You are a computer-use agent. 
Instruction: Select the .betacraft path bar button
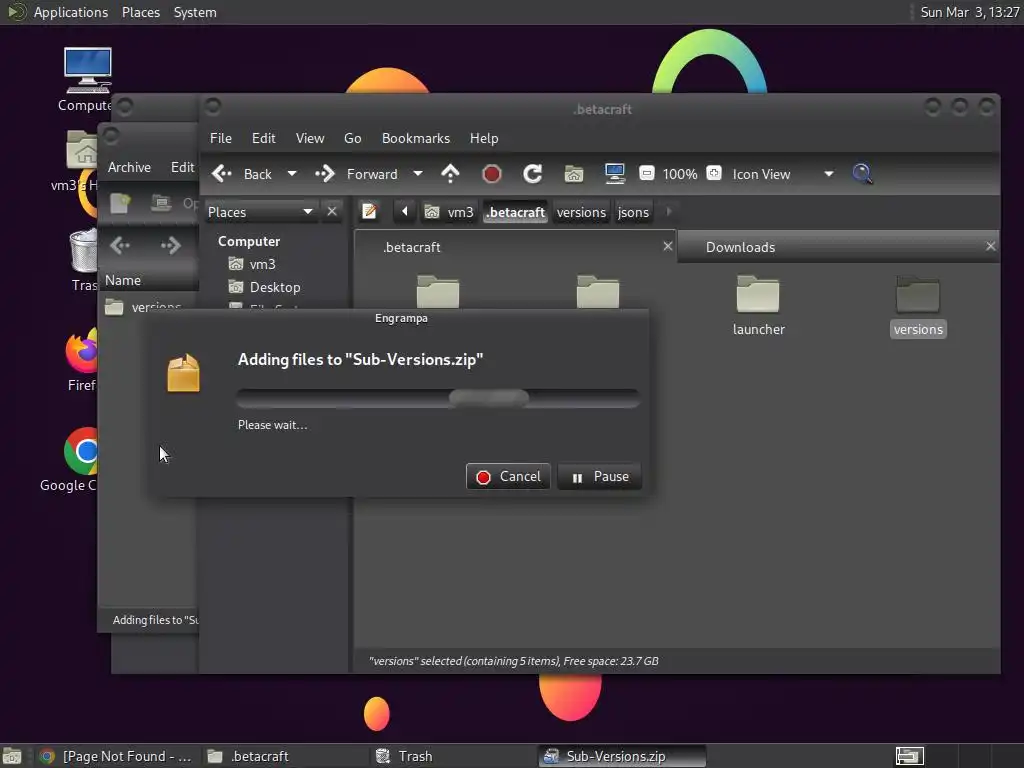[515, 212]
